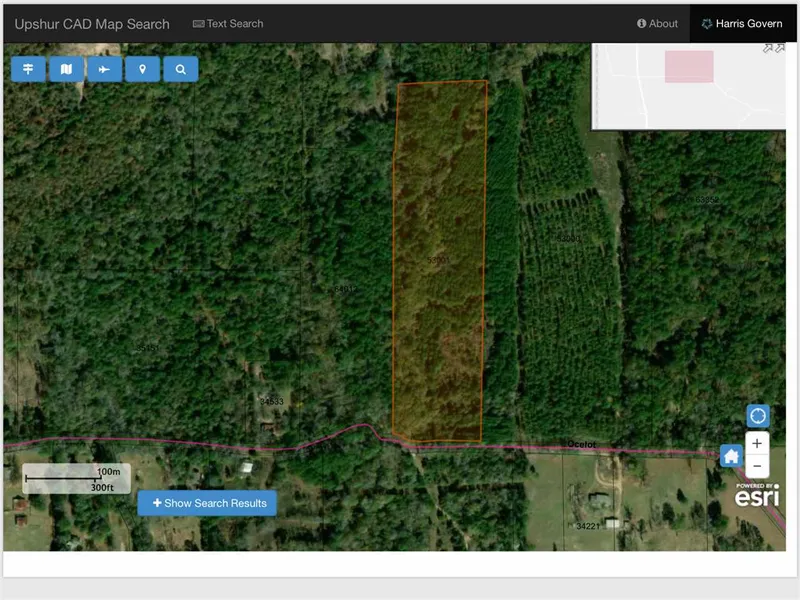Follow the Harris Govern link
The image size is (800, 600).
(741, 24)
